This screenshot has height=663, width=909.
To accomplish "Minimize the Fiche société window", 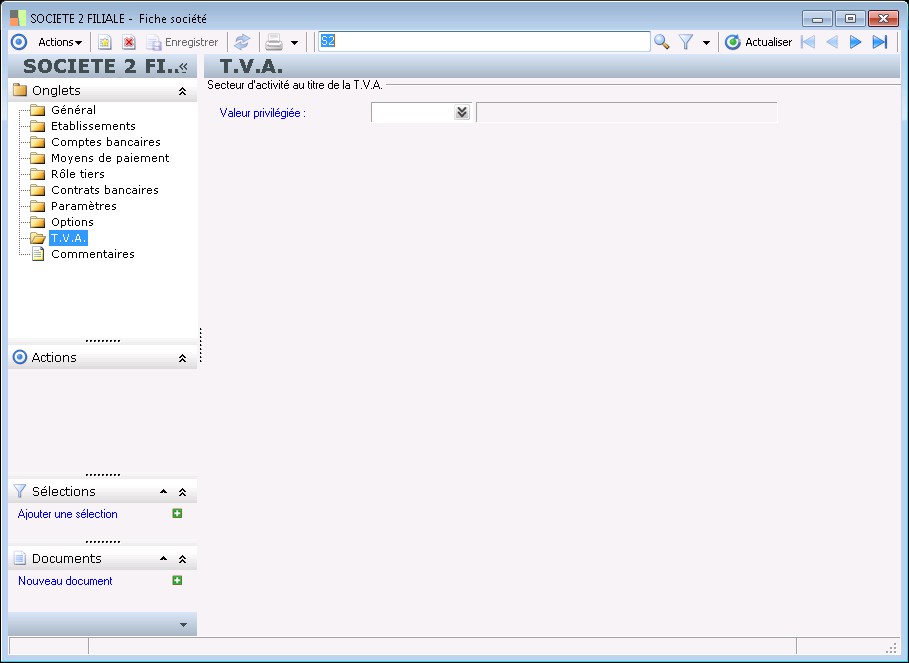I will (x=817, y=19).
